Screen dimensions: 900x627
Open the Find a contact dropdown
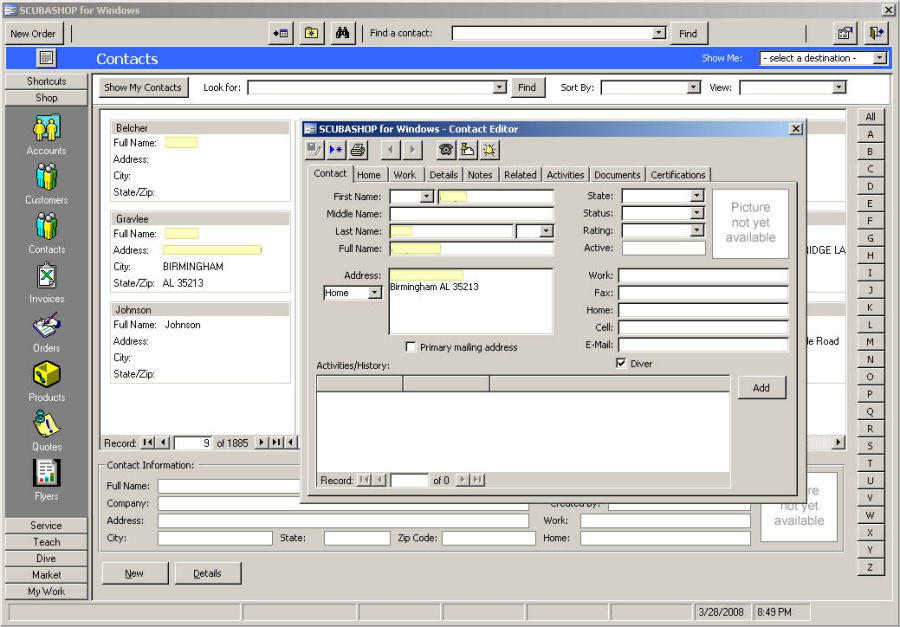tap(659, 33)
